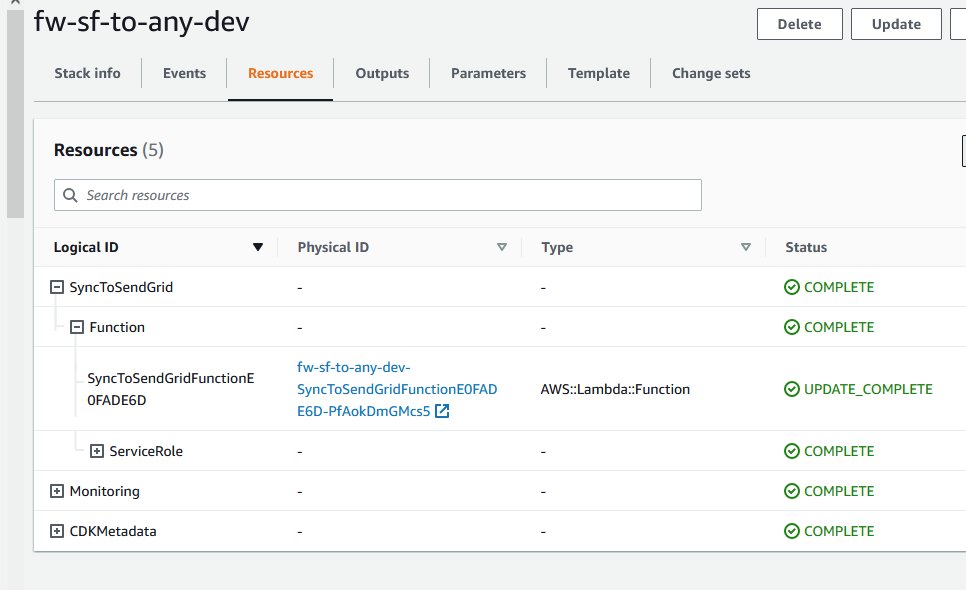Click the Delete stack button
Screen dimensions: 966x590
pyautogui.click(x=800, y=24)
